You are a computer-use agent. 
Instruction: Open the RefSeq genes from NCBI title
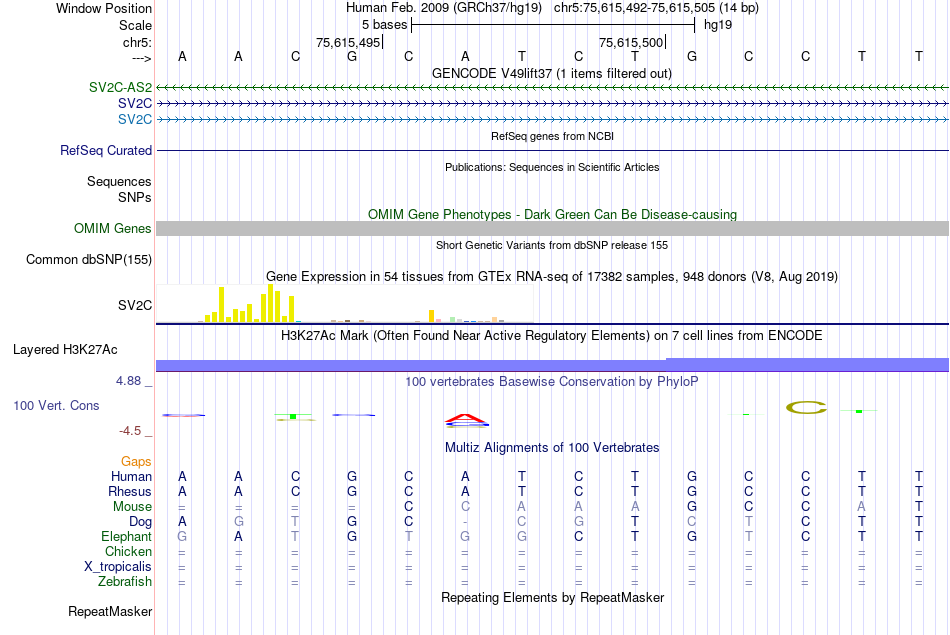point(553,136)
